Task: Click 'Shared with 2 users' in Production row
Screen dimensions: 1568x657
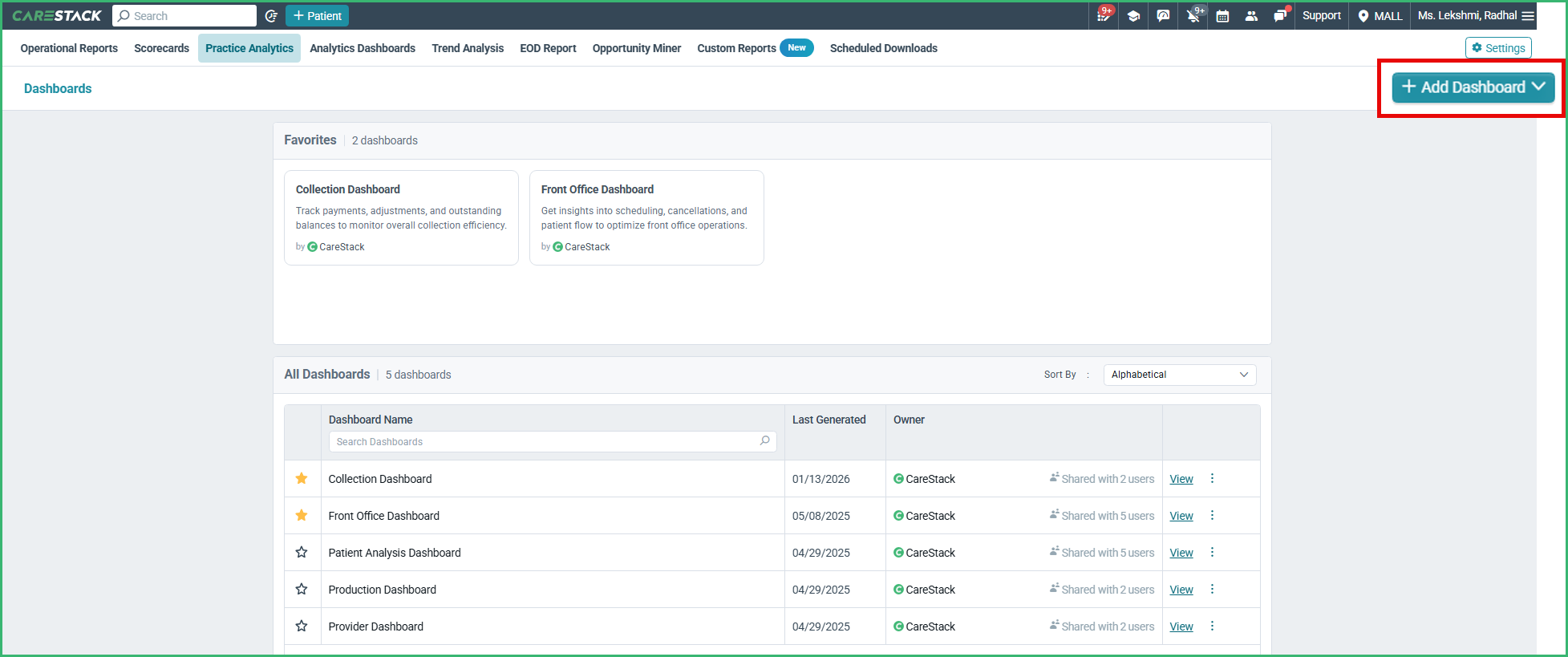Action: 1108,590
